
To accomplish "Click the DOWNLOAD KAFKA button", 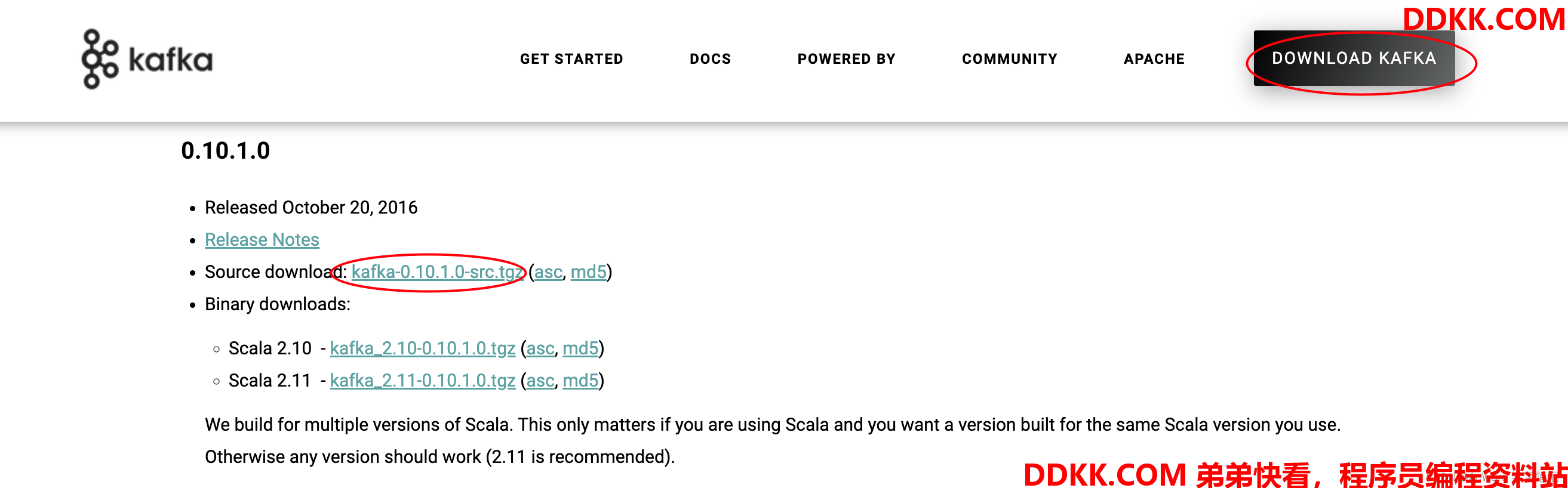I will click(x=1354, y=58).
